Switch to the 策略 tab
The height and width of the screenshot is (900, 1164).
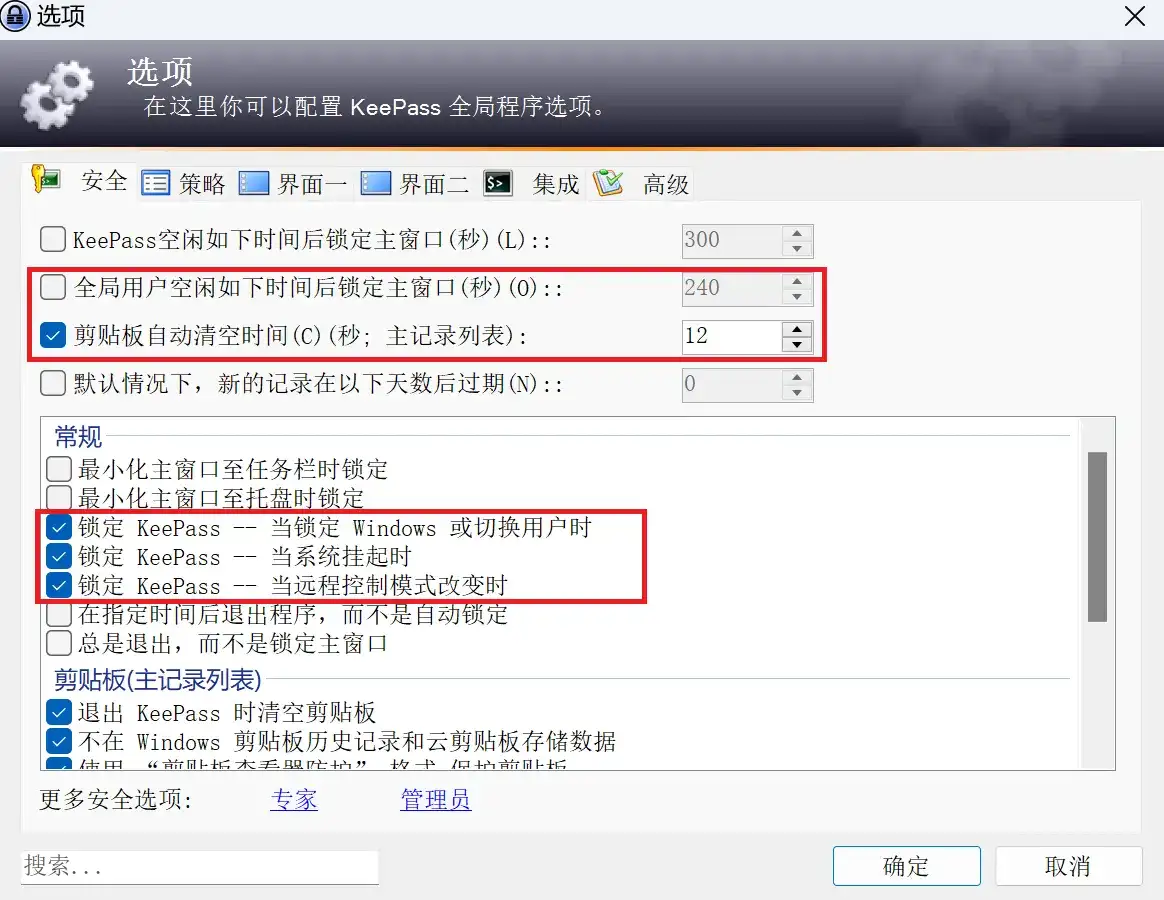184,183
